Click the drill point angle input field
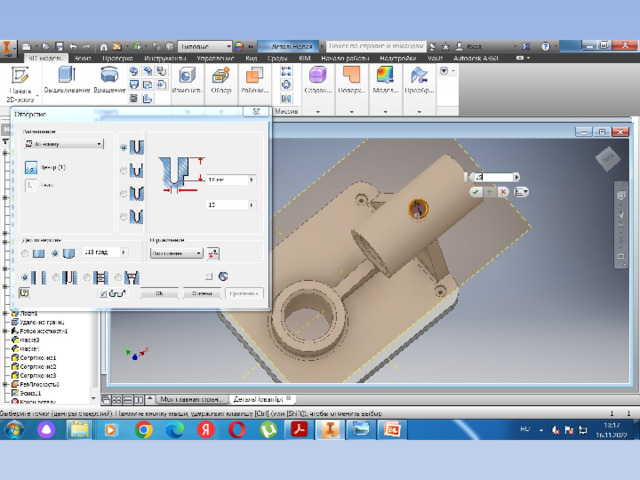 [x=102, y=252]
